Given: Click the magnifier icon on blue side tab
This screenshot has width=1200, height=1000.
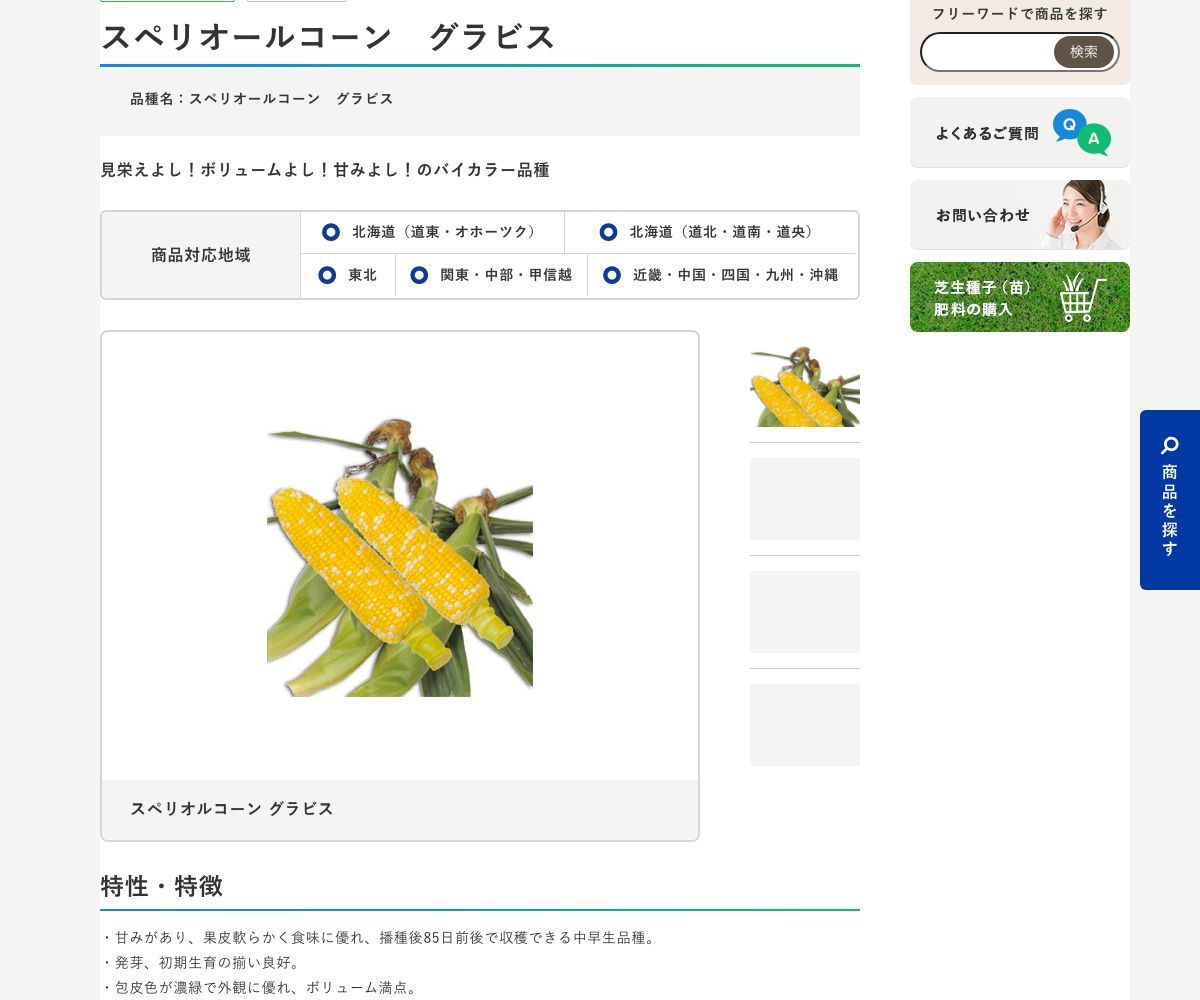Looking at the screenshot, I should point(1170,446).
